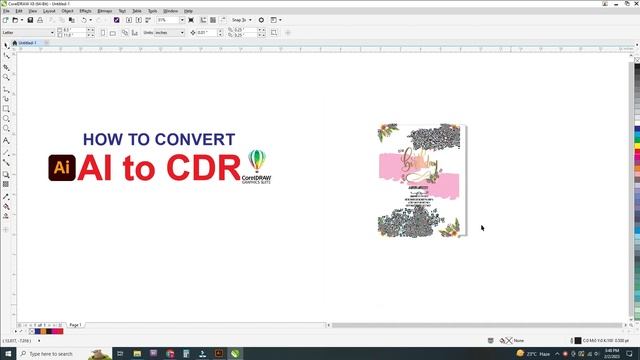Open the Bitmaps menu
Screen dimensions: 640x360
tap(104, 11)
